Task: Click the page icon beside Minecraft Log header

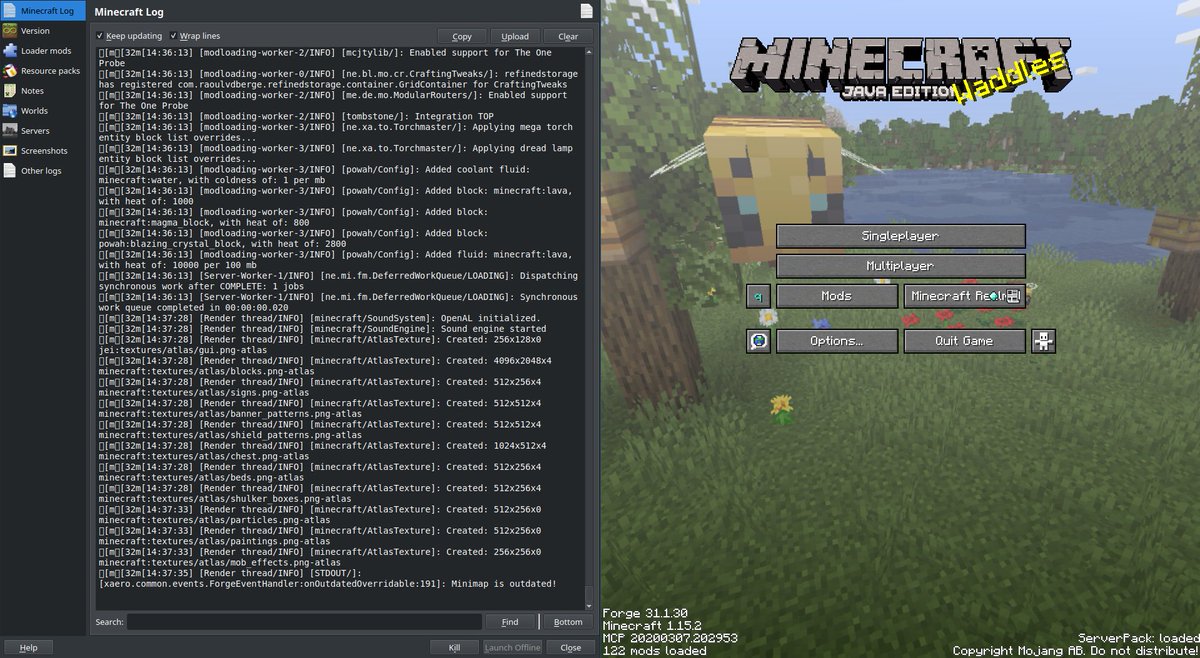Action: click(x=586, y=11)
